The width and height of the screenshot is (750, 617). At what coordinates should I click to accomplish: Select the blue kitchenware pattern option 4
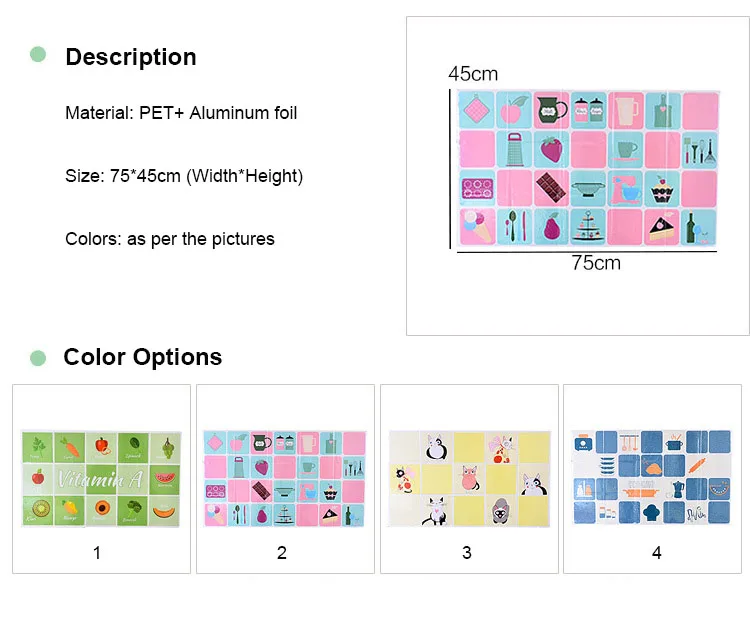(x=652, y=477)
